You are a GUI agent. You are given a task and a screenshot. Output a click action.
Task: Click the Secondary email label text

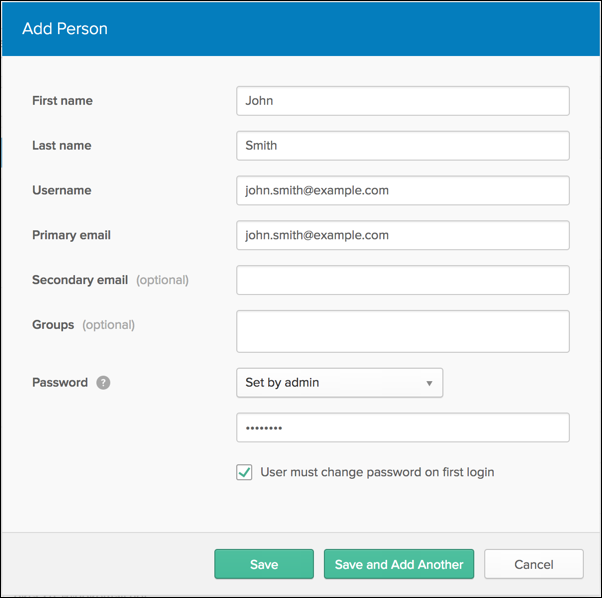click(80, 280)
